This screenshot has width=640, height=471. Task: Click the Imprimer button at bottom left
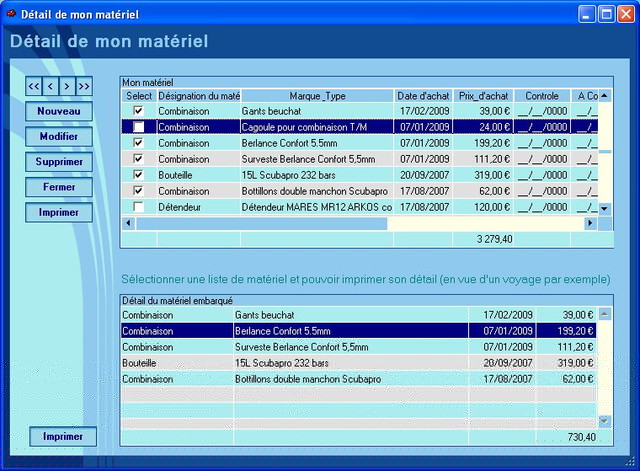coord(63,436)
